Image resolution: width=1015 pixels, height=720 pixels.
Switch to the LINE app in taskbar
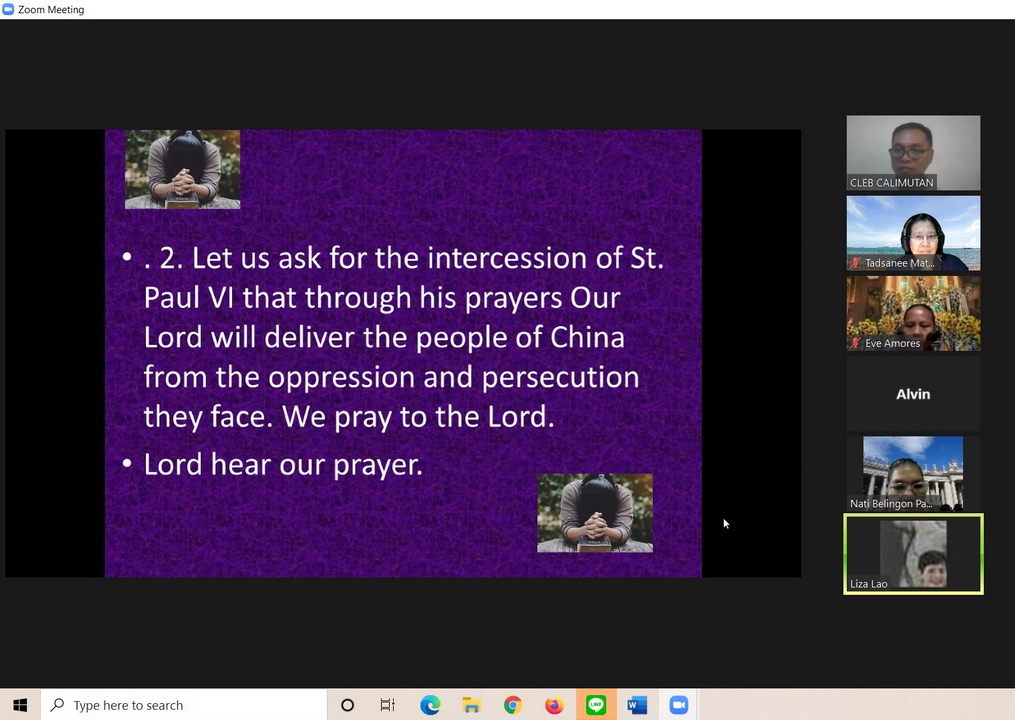596,705
